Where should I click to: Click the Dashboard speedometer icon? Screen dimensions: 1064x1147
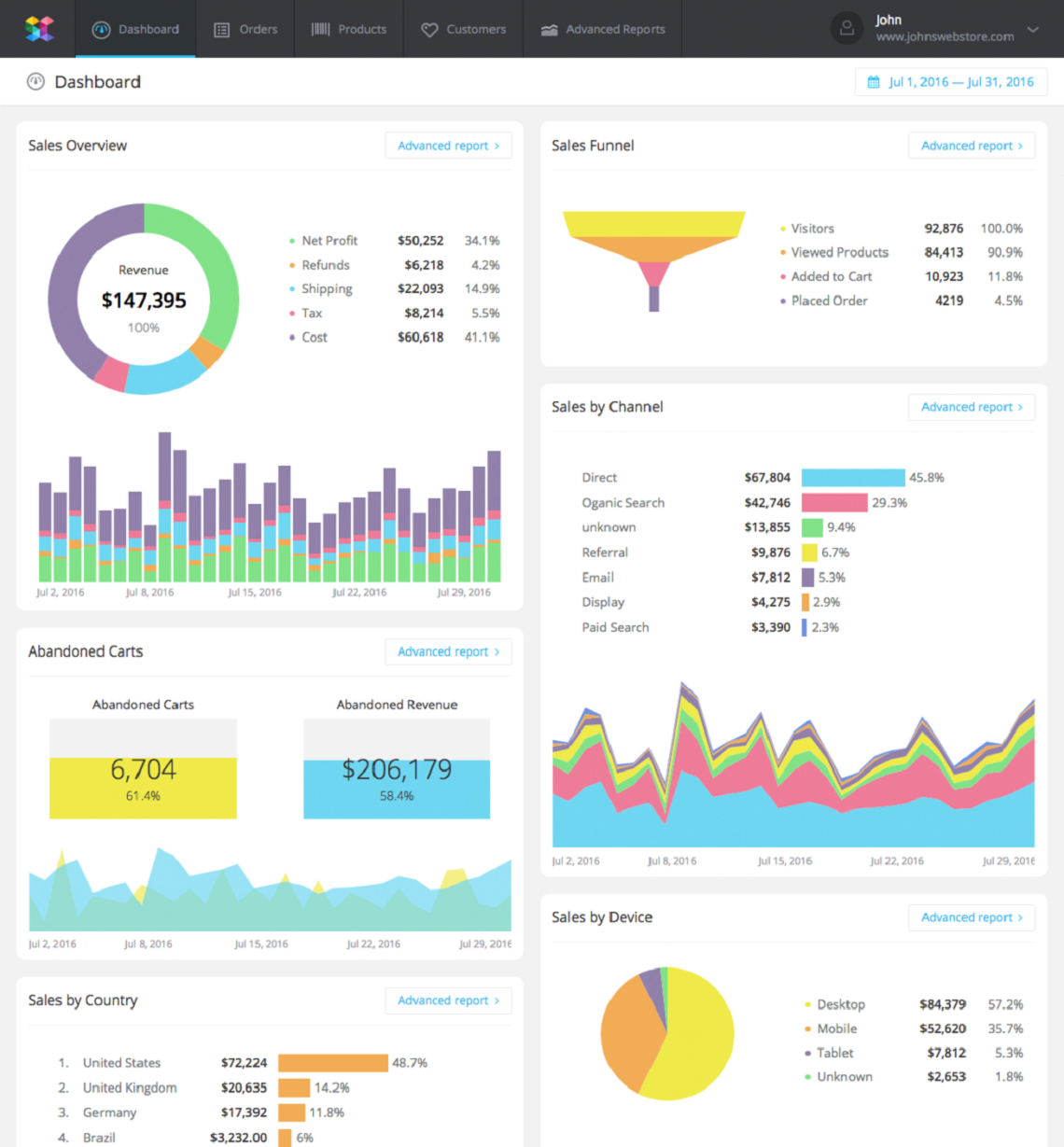pyautogui.click(x=100, y=28)
